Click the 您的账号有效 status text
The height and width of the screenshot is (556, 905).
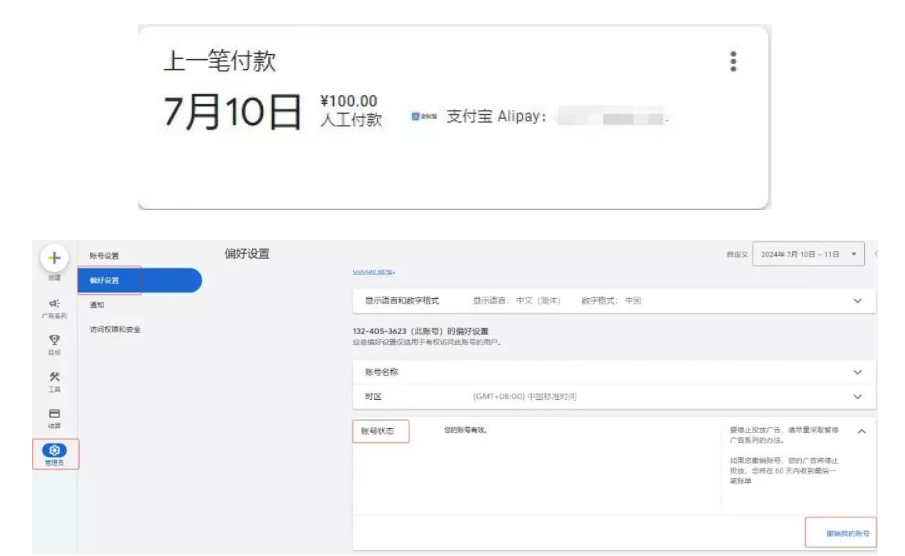(465, 430)
